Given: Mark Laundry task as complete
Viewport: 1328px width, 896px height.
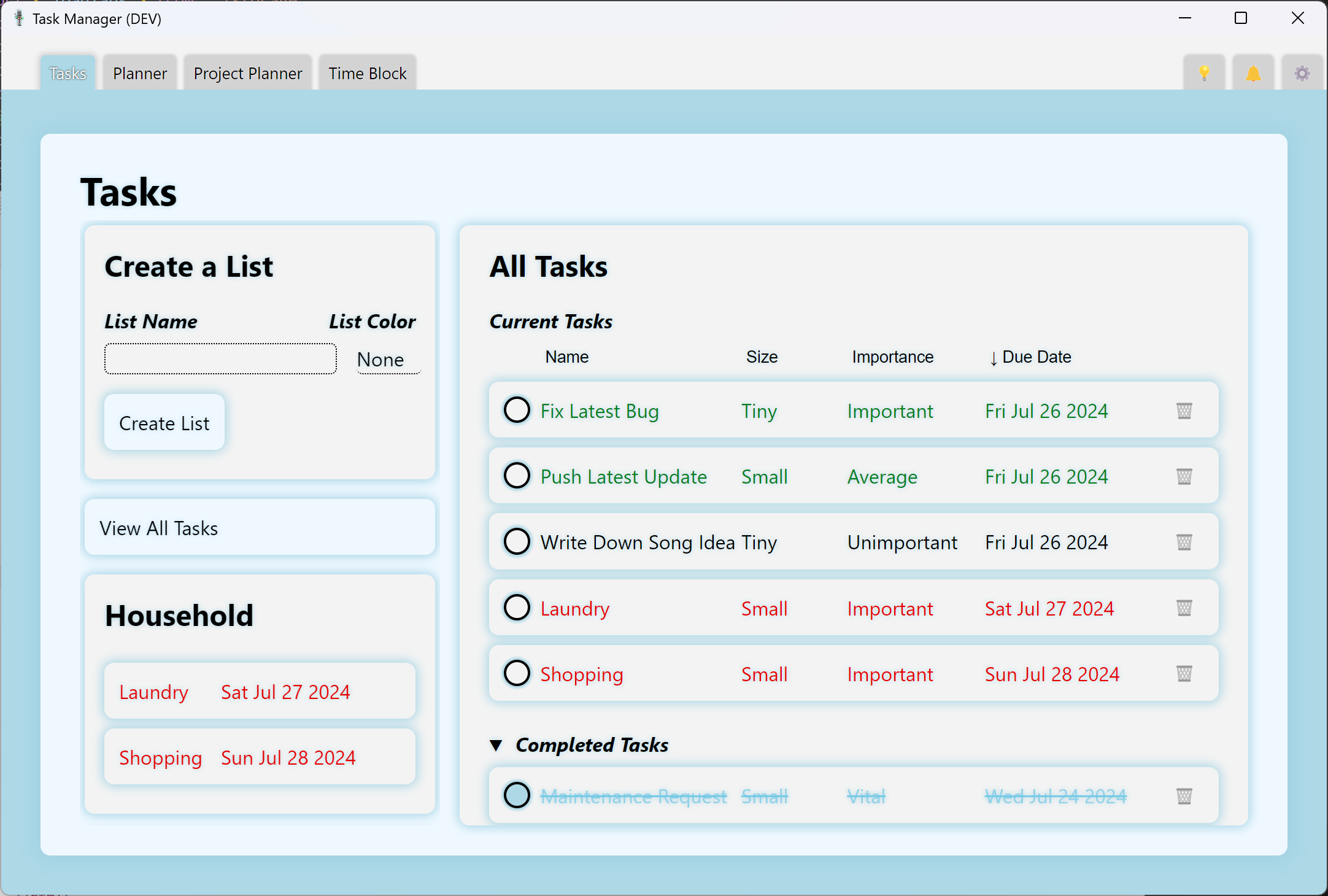Looking at the screenshot, I should [x=517, y=607].
